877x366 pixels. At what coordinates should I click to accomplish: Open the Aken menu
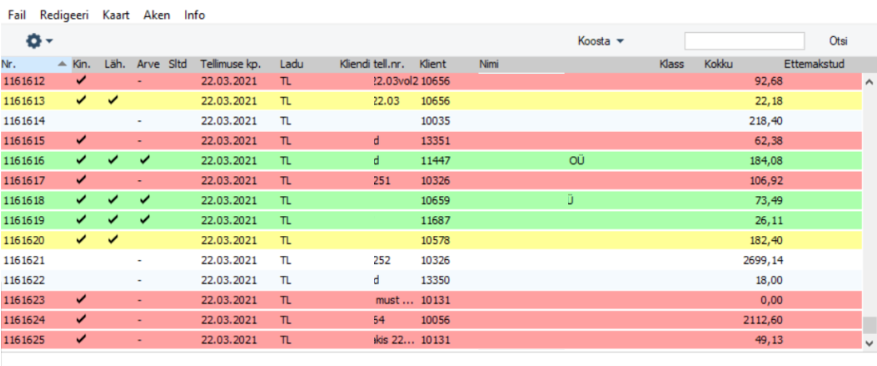[x=157, y=15]
